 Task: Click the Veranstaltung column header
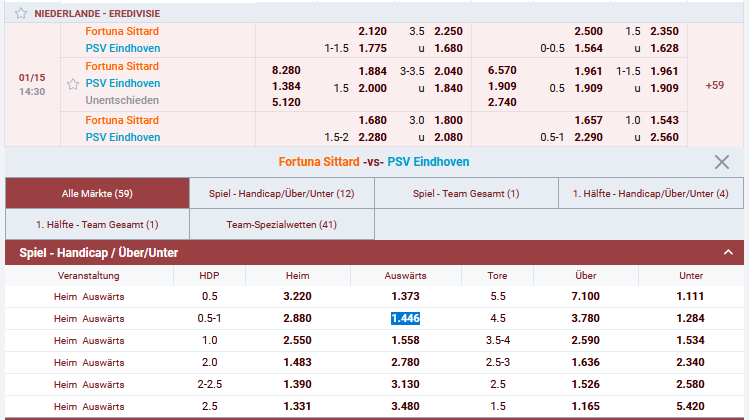(88, 276)
